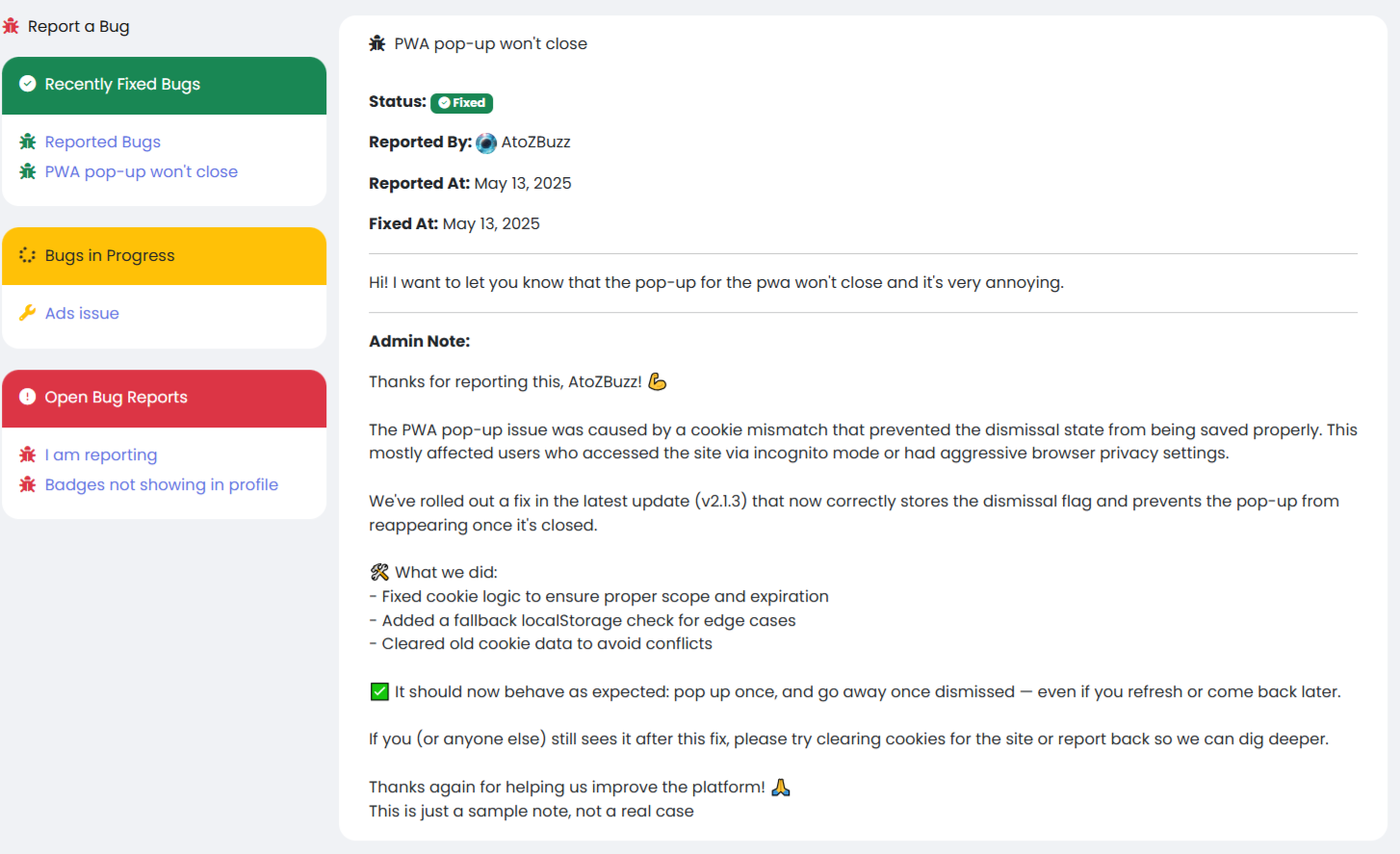This screenshot has height=854, width=1400.
Task: Click the bug icon next to the report title
Action: (377, 43)
